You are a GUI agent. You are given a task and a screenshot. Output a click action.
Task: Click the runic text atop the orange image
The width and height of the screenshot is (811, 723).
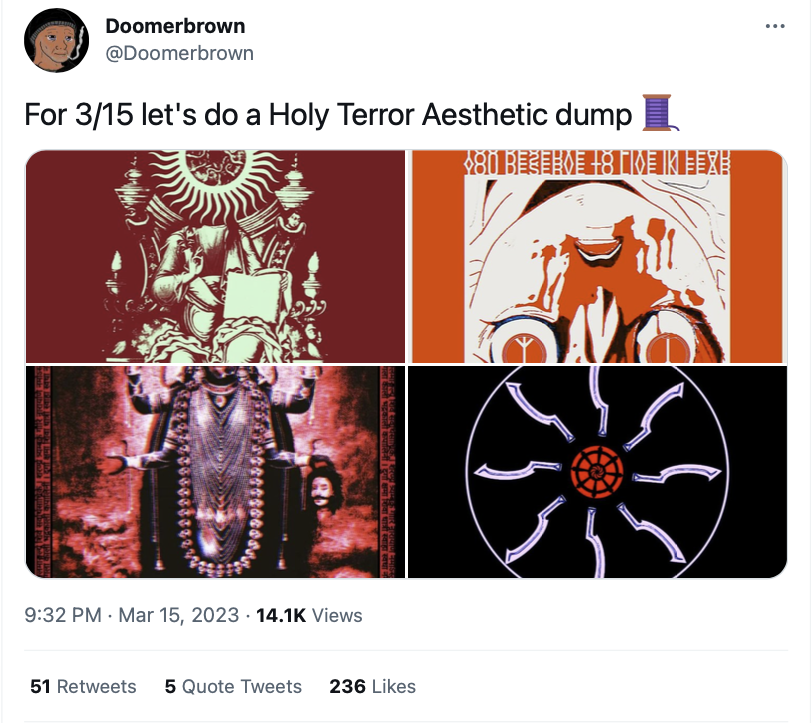597,162
